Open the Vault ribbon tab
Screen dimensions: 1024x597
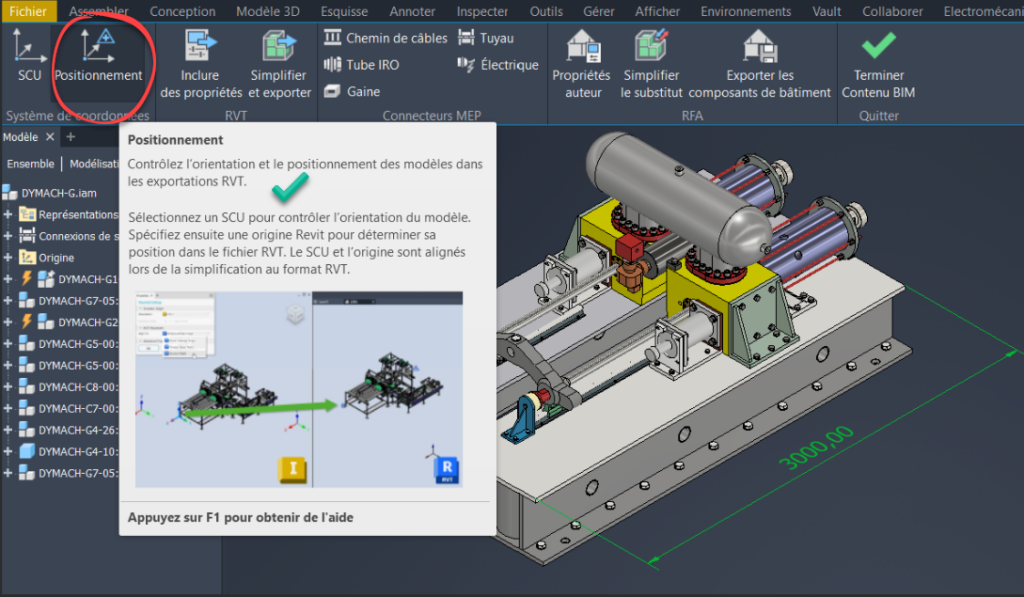coord(827,11)
